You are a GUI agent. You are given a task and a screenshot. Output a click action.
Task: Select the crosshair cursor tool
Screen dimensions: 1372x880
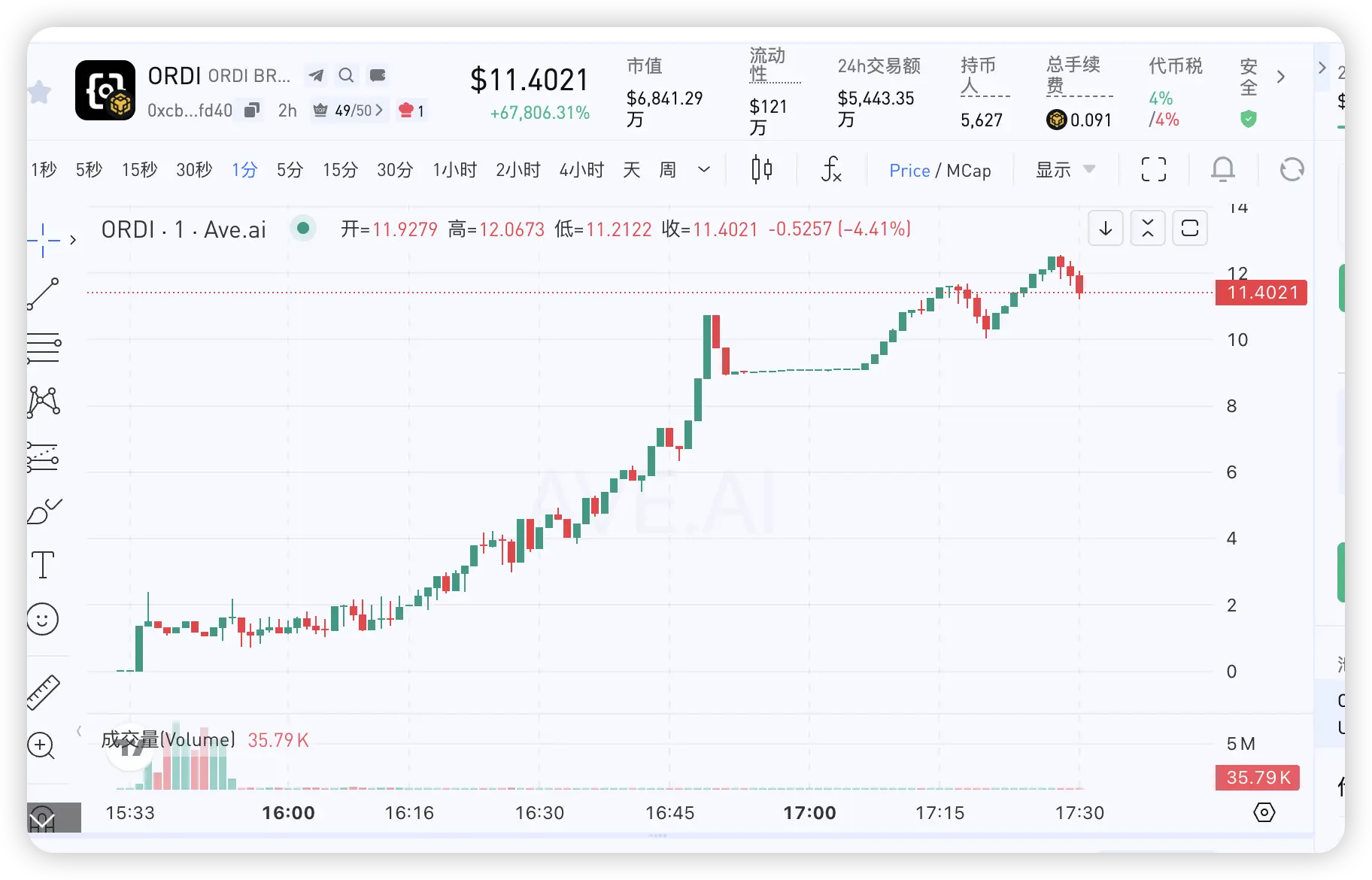pos(43,240)
